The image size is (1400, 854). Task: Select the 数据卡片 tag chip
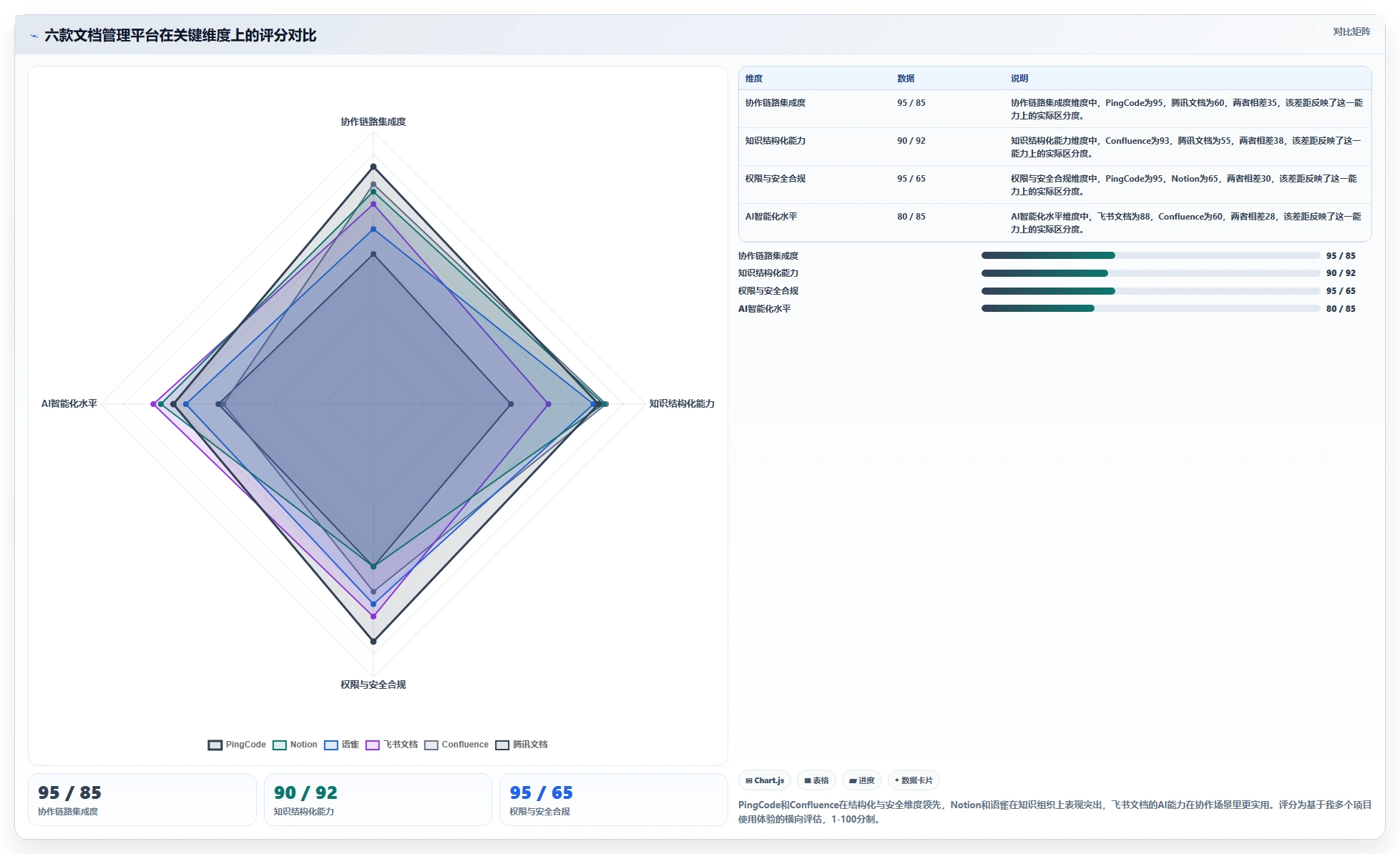point(914,780)
